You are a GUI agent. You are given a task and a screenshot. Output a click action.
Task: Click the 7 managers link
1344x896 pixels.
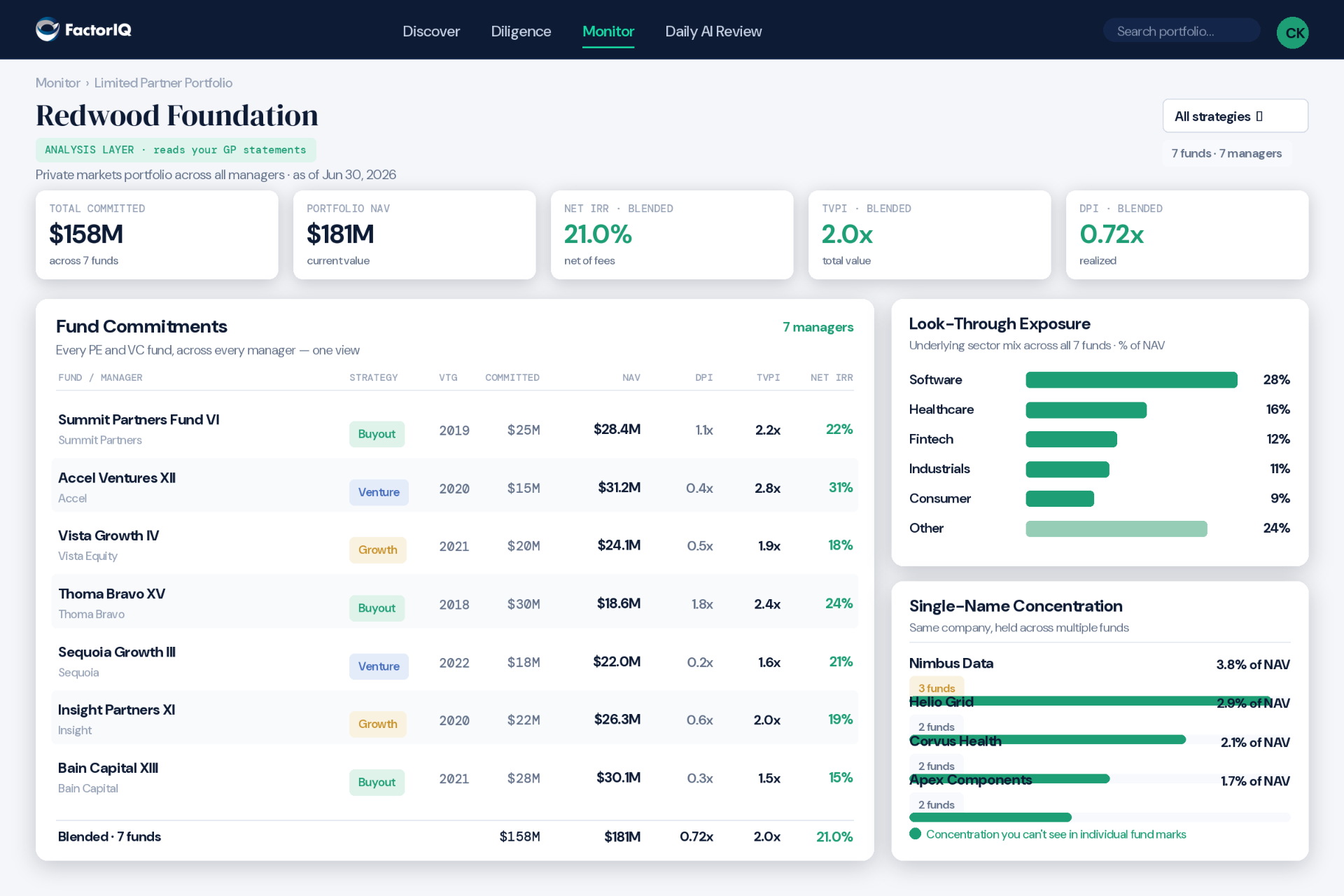[818, 327]
